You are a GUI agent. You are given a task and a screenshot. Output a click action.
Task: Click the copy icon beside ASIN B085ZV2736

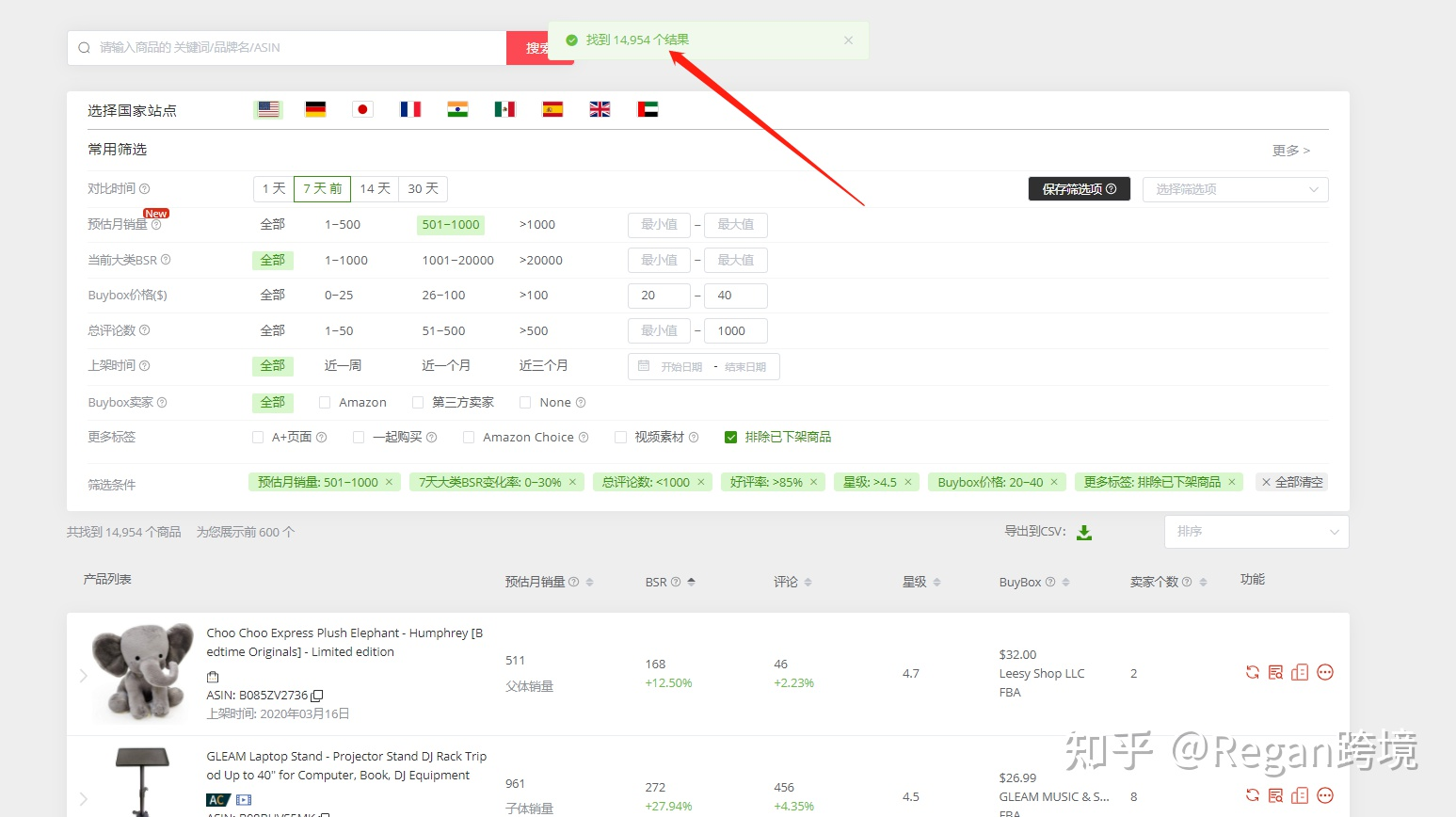[317, 695]
